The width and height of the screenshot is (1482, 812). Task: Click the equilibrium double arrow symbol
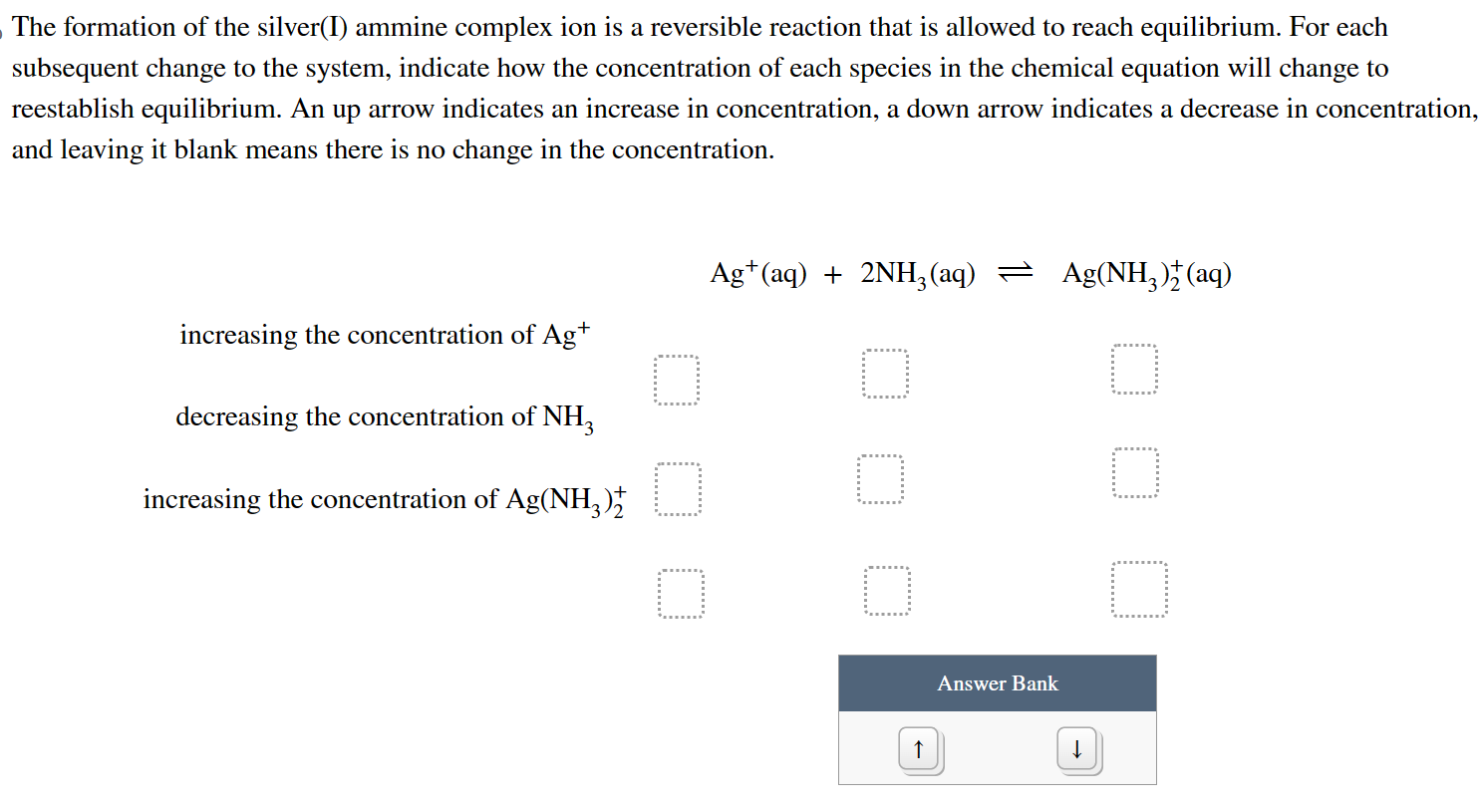1015,271
